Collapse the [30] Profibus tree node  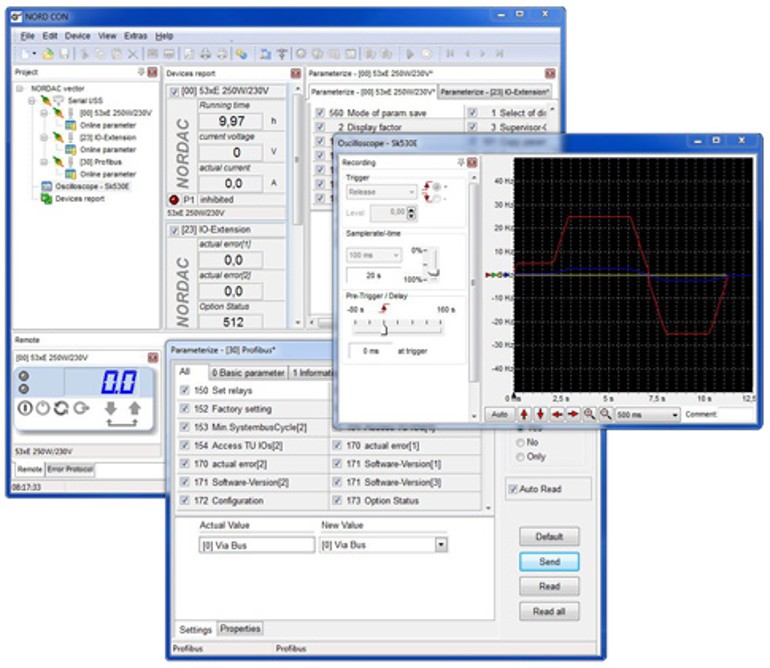coord(44,162)
